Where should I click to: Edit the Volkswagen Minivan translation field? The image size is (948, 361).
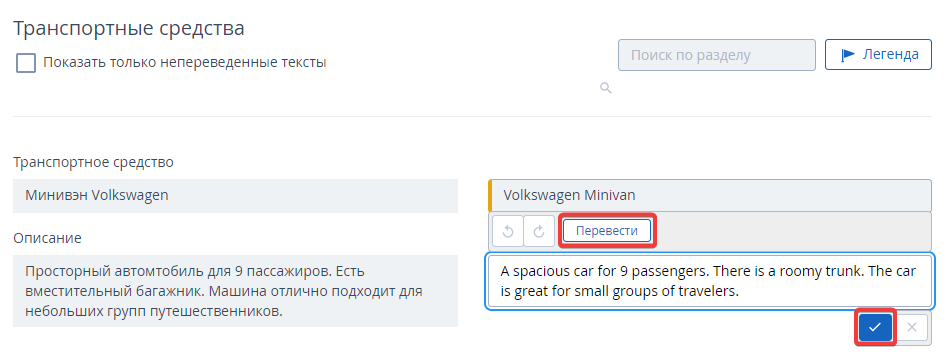[710, 195]
